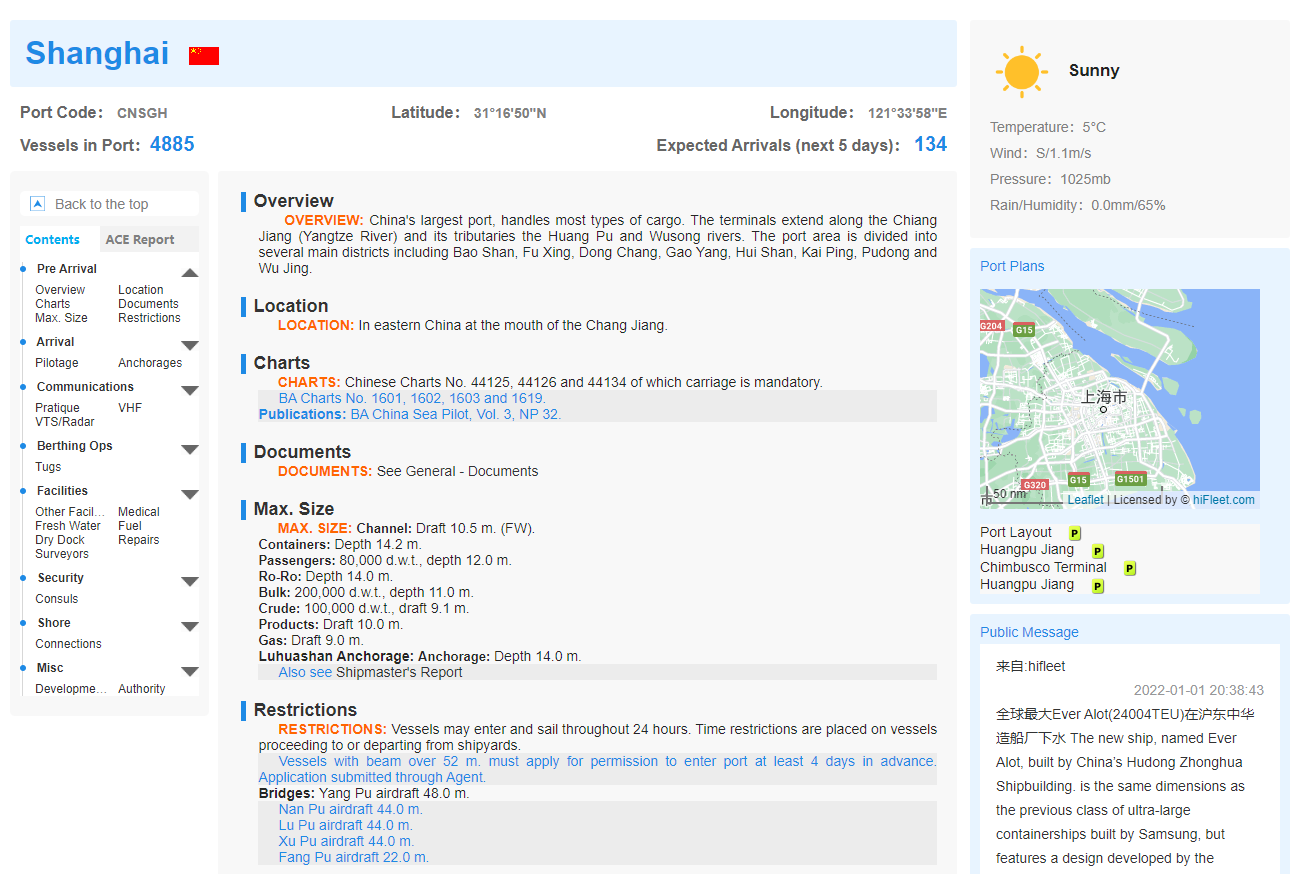Toggle the Berthing Ops section arrow

pos(190,449)
